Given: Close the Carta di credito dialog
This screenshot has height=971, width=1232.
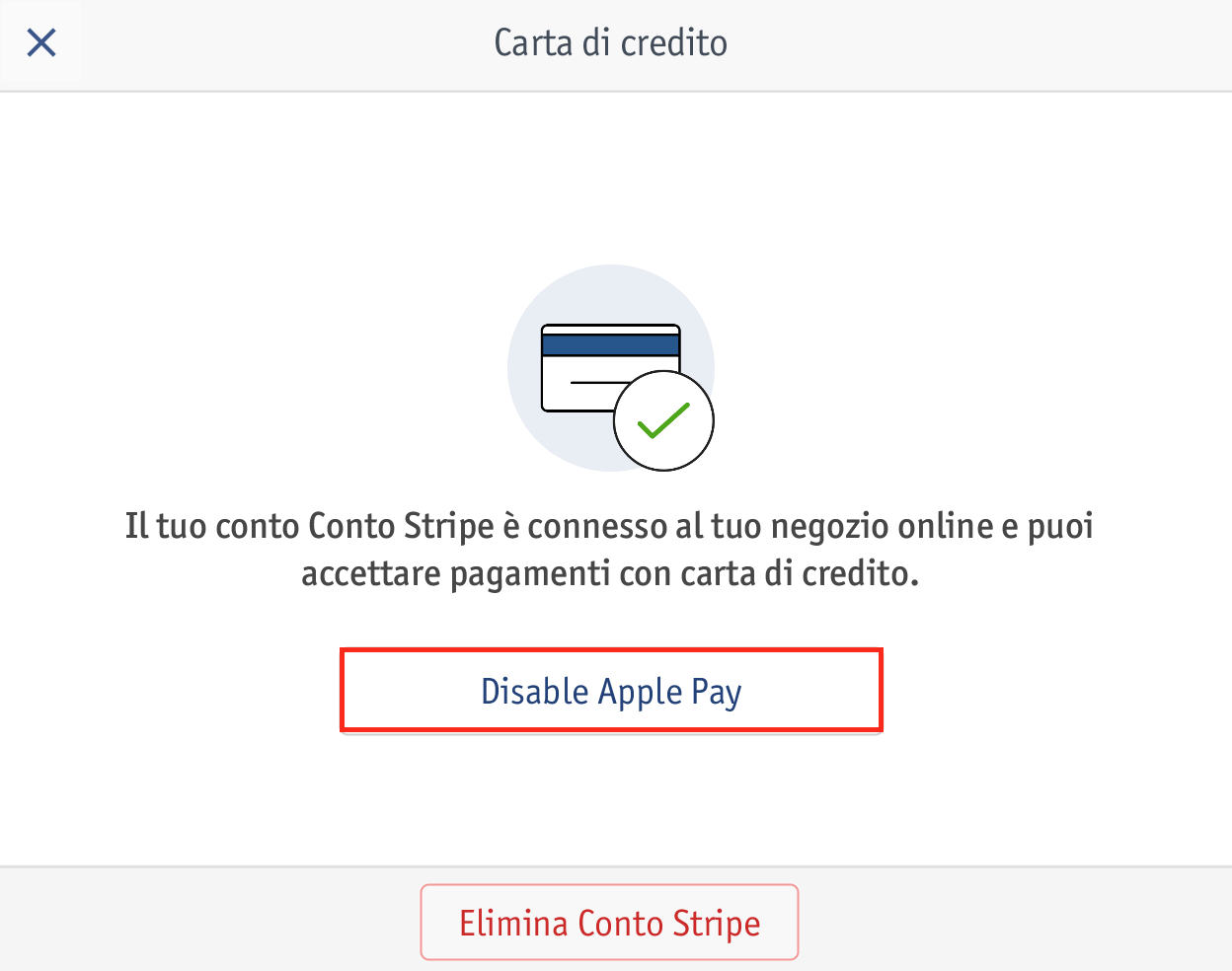Looking at the screenshot, I should click(41, 42).
